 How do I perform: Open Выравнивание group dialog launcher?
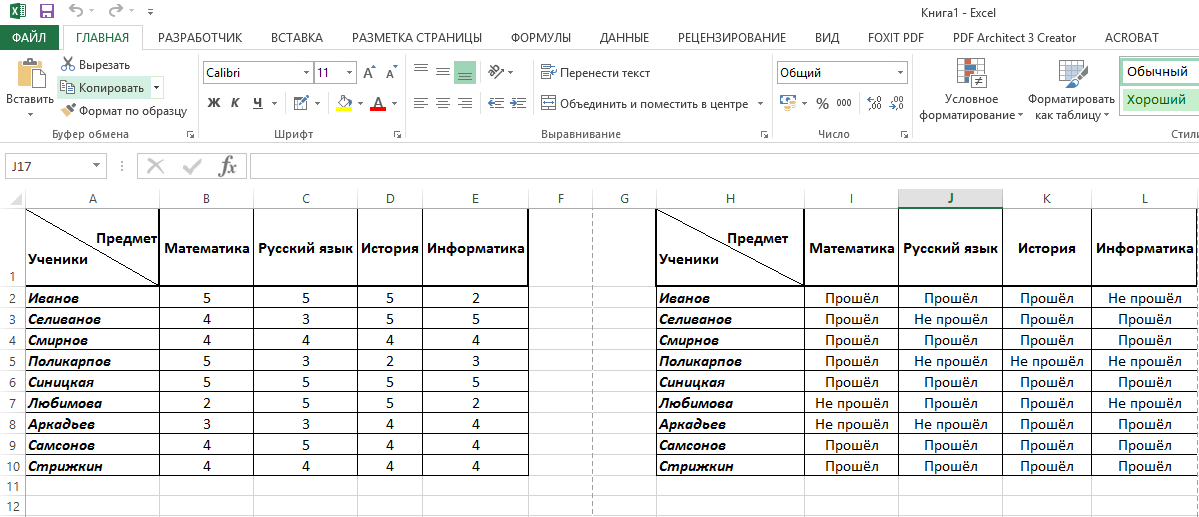pyautogui.click(x=764, y=135)
